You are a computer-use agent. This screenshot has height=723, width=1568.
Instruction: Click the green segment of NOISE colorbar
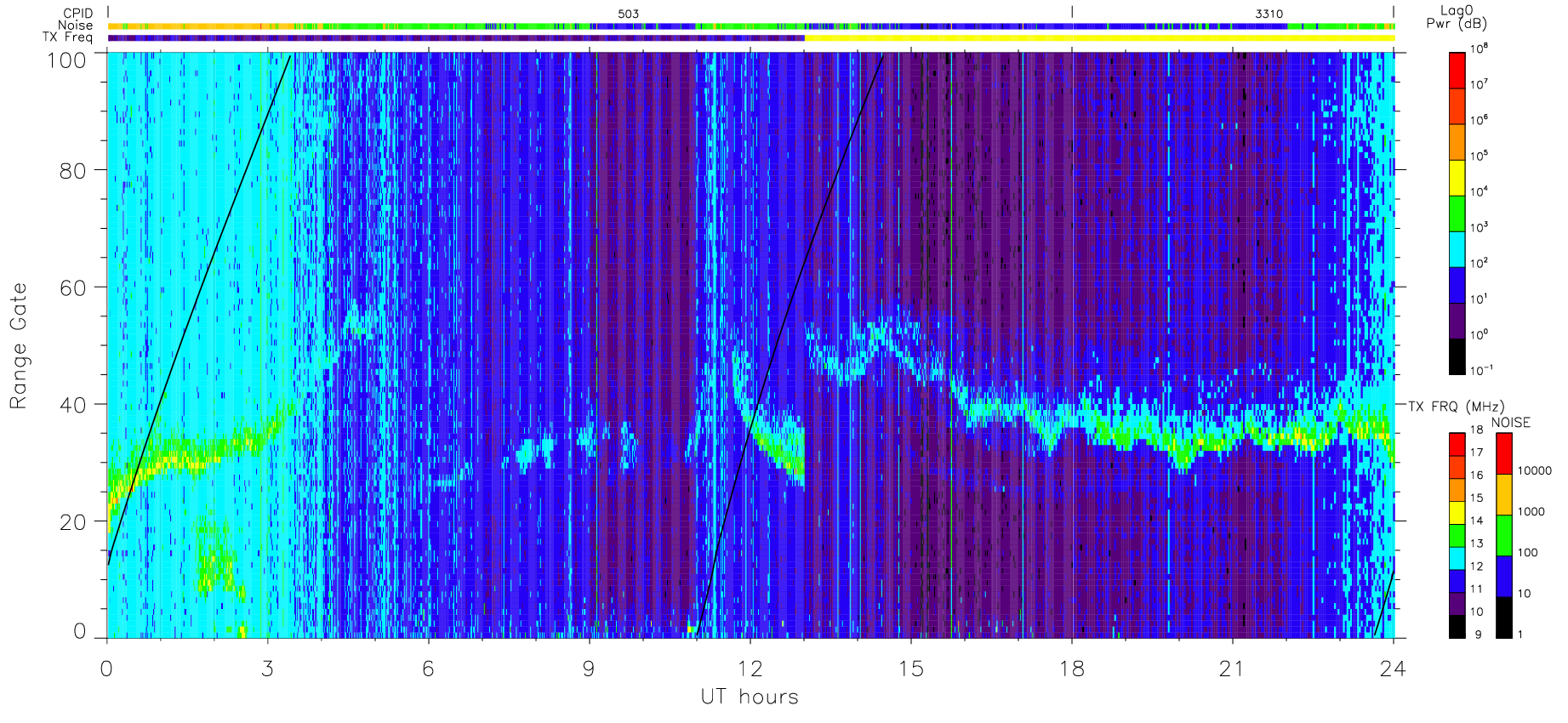(x=1504, y=536)
